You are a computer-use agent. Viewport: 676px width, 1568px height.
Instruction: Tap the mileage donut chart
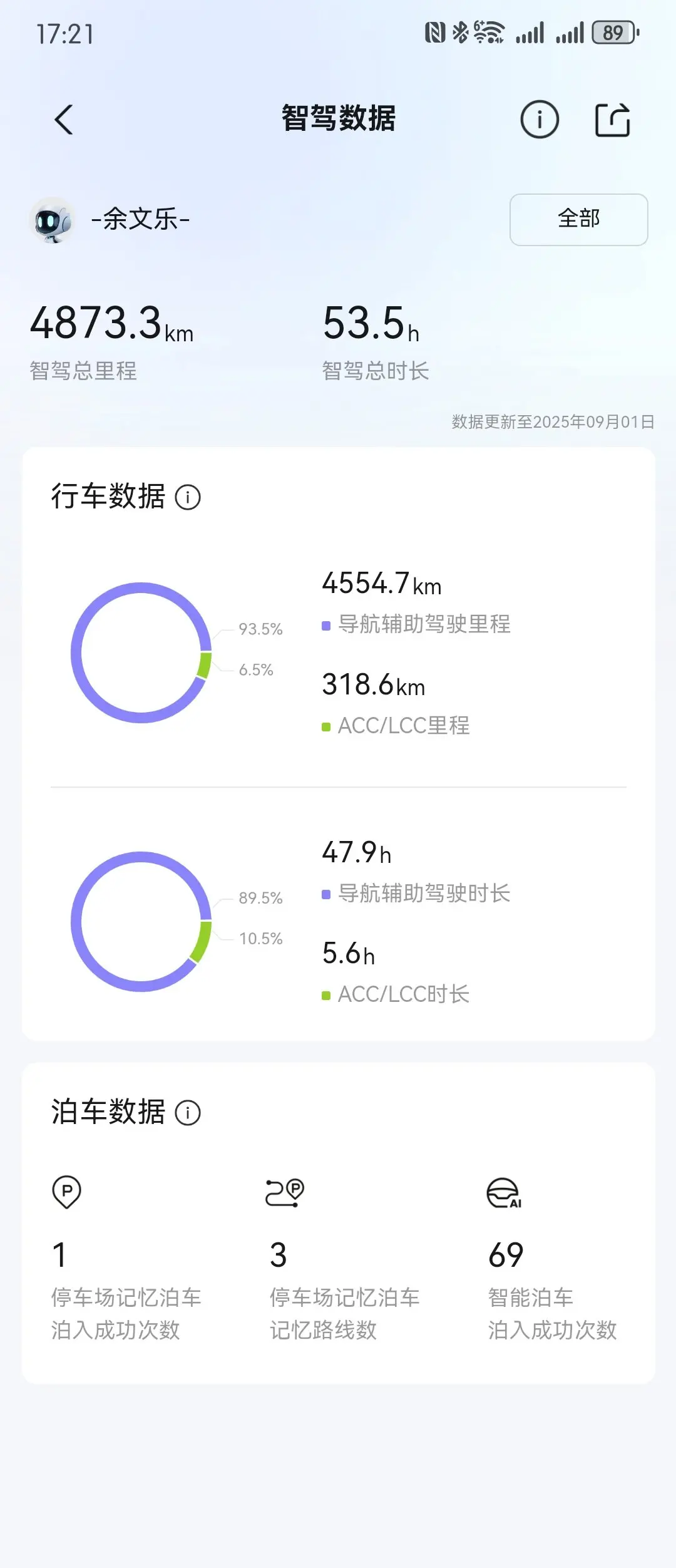141,652
